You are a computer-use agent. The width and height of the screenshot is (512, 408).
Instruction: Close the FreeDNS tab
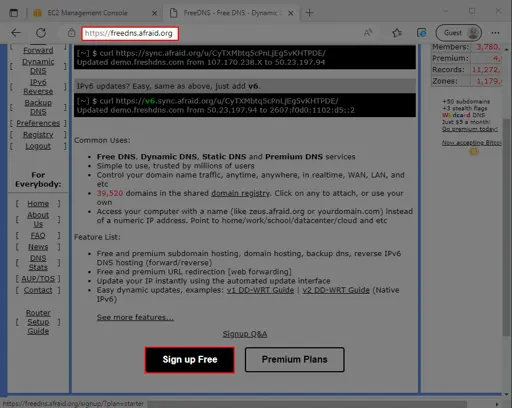pos(291,13)
